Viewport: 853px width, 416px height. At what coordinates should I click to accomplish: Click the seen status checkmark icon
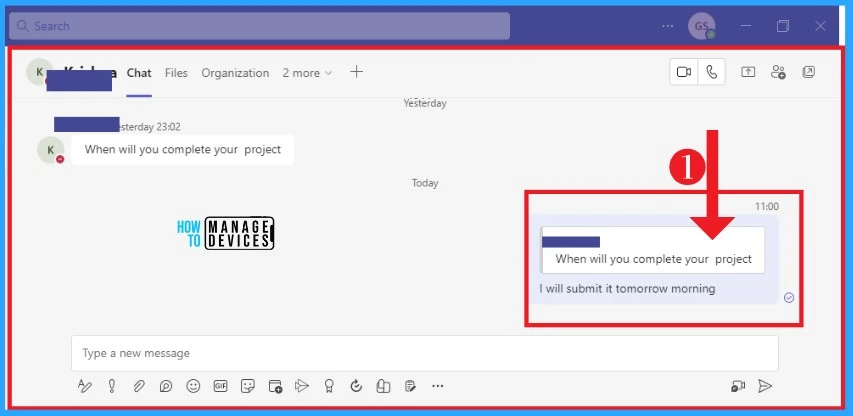(x=789, y=297)
